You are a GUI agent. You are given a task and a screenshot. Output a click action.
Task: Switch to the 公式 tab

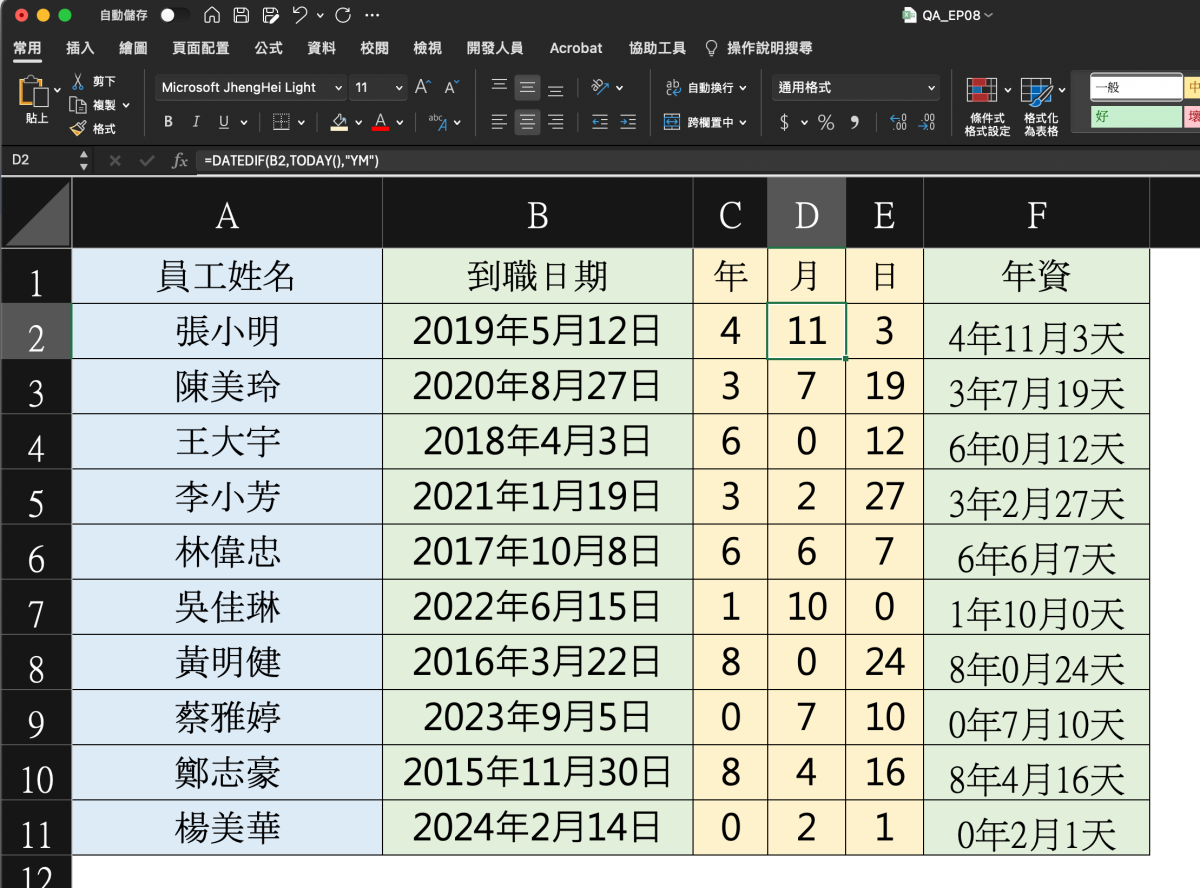(268, 48)
